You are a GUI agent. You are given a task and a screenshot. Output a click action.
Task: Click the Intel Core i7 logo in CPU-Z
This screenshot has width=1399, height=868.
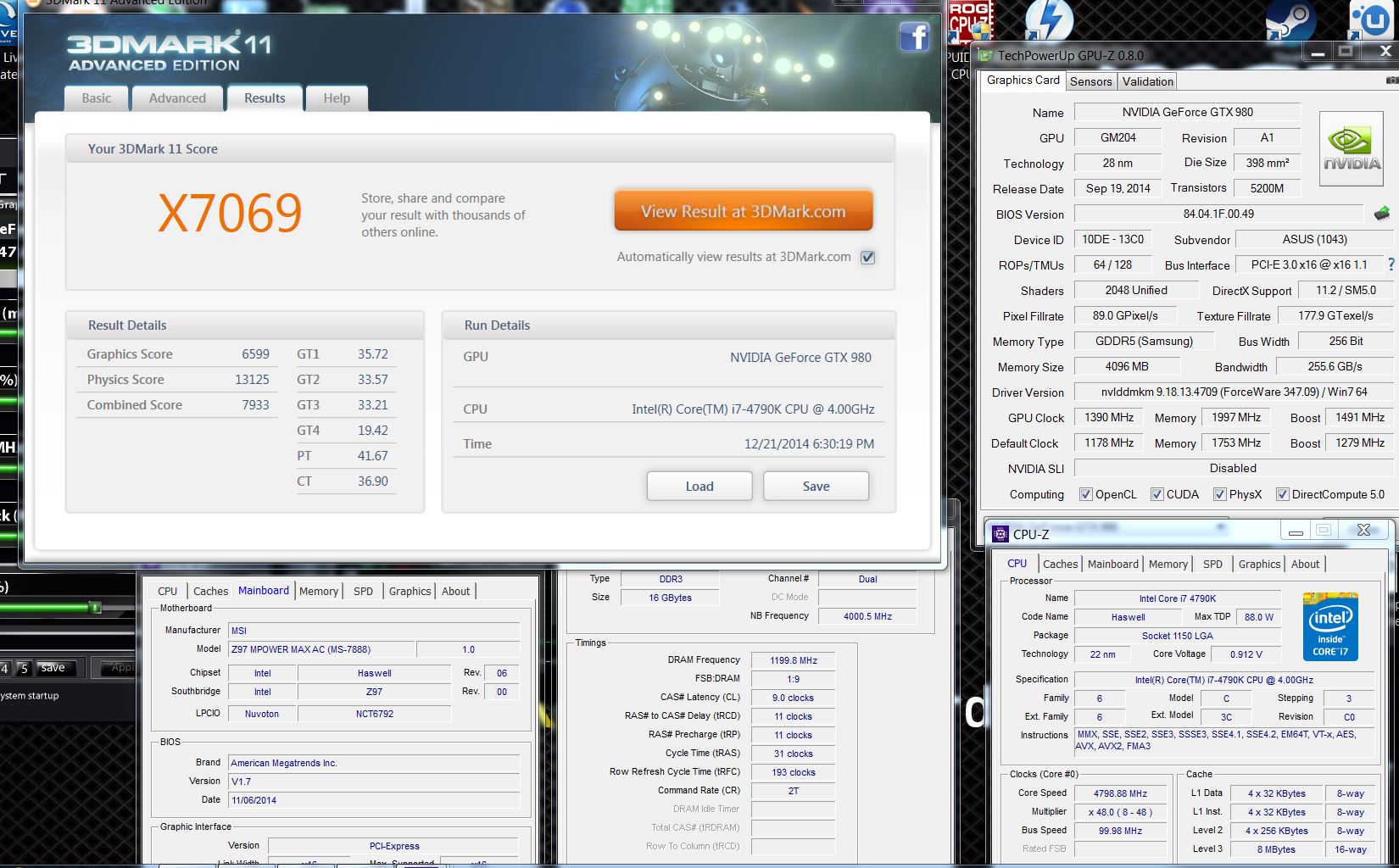coord(1330,626)
